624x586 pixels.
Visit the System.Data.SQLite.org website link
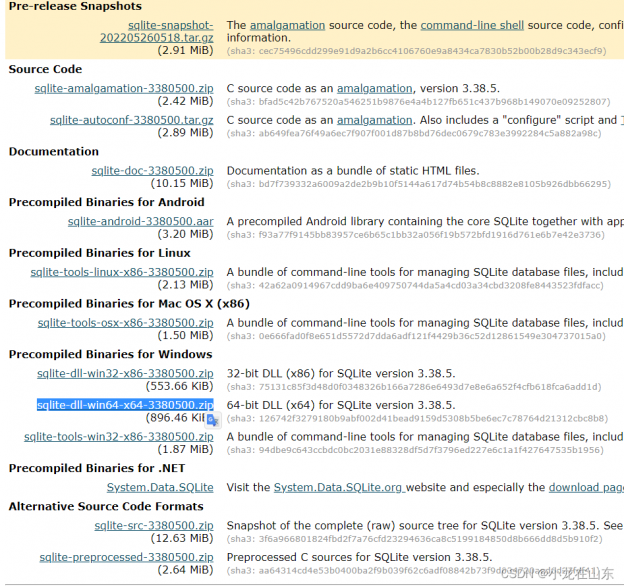[x=338, y=488]
